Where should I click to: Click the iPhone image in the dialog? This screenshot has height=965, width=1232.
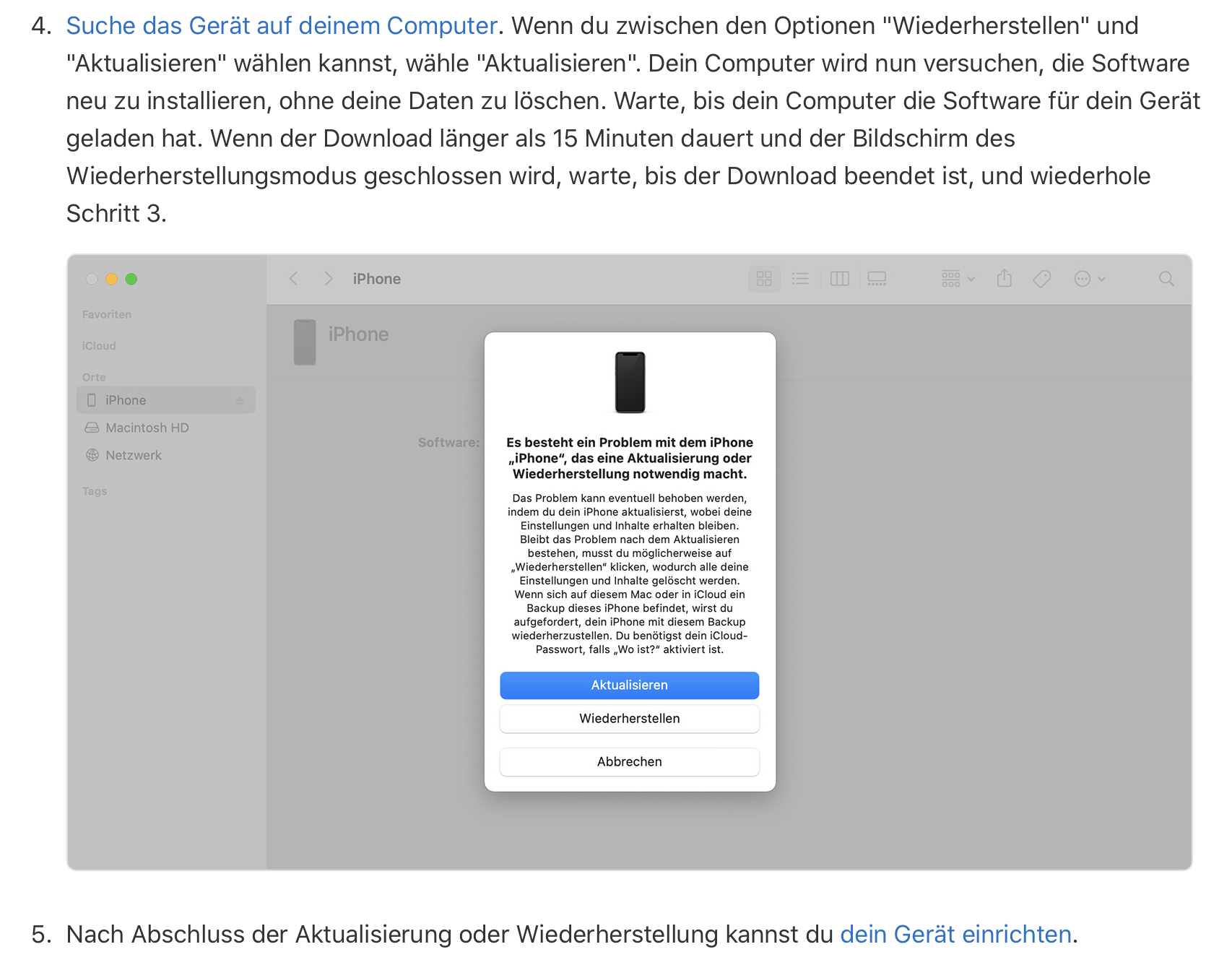(630, 383)
